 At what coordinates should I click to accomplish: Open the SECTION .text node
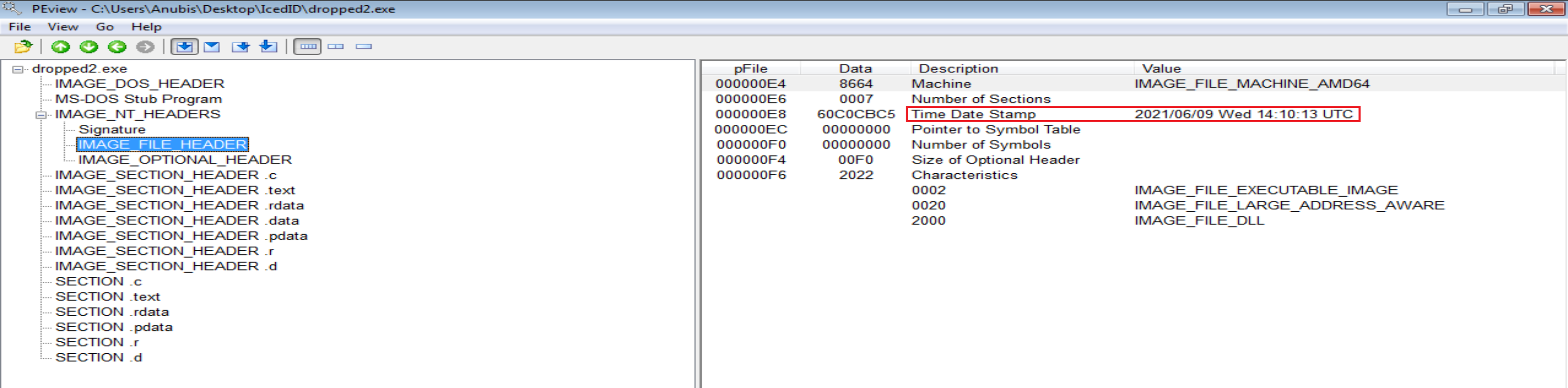pos(108,297)
